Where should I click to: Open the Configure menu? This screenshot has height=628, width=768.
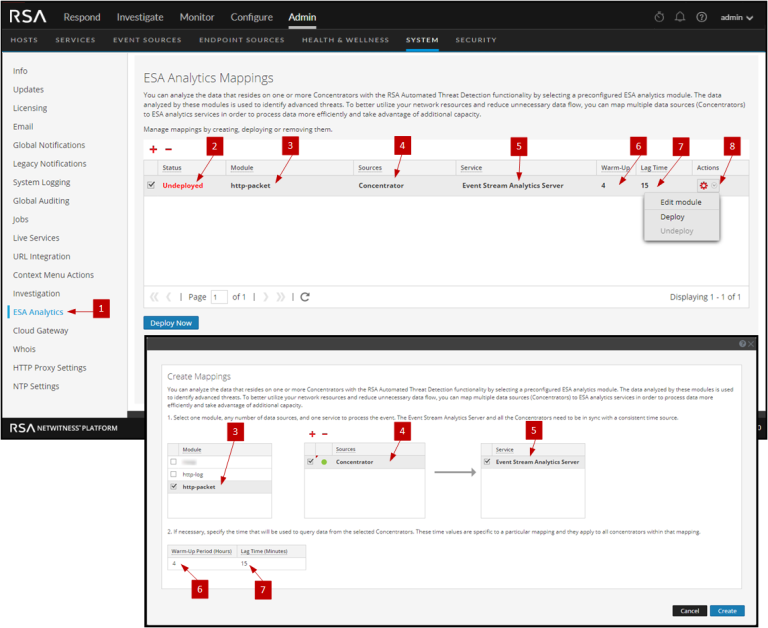point(252,17)
